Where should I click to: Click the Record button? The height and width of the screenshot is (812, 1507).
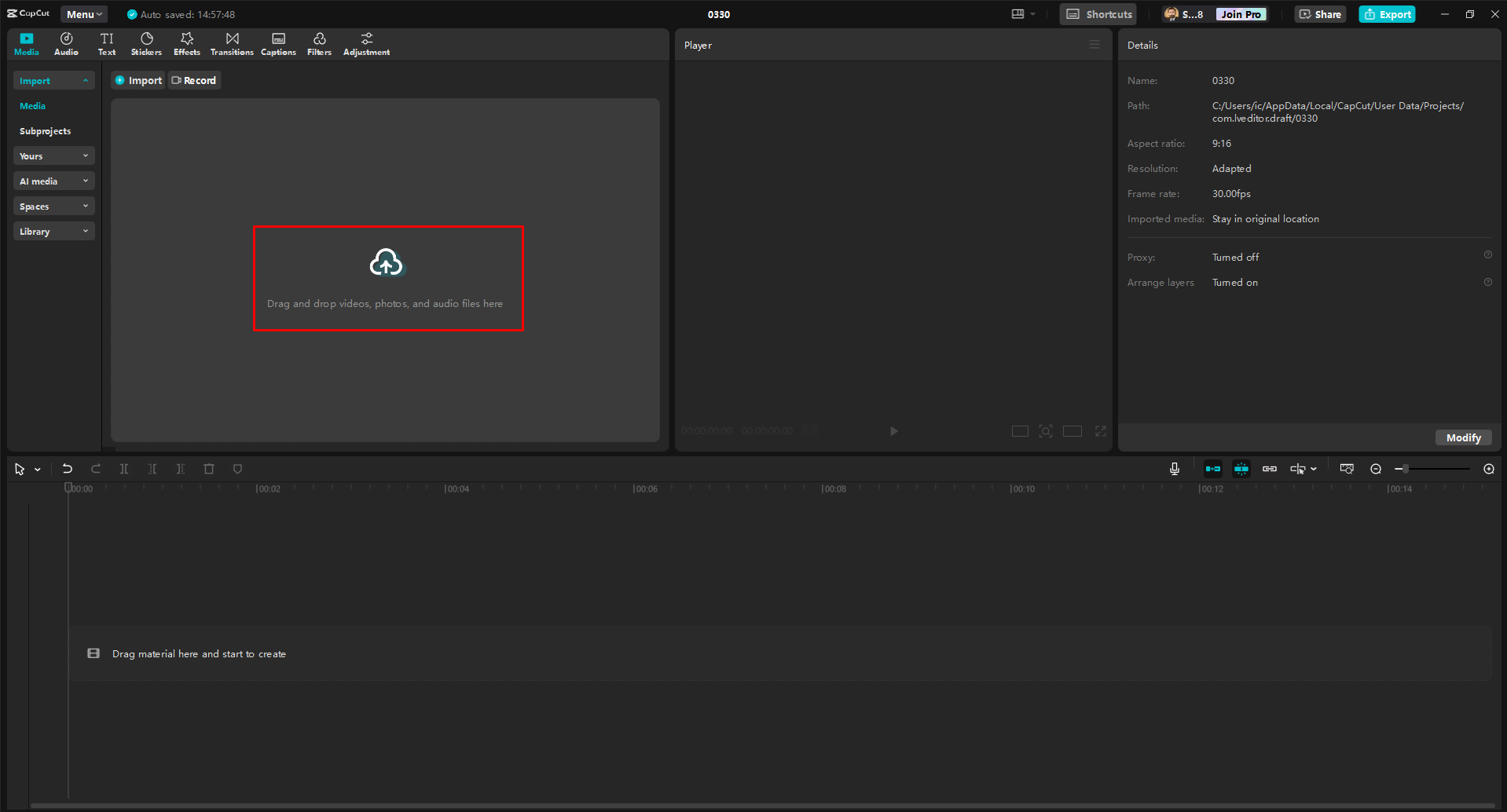[194, 80]
